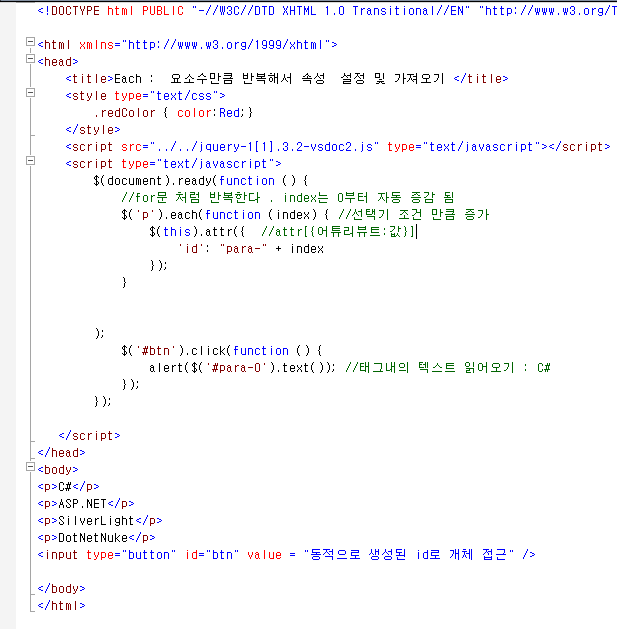This screenshot has width=617, height=629.
Task: Click the <p>SilverLight</p> line
Action: 100,521
